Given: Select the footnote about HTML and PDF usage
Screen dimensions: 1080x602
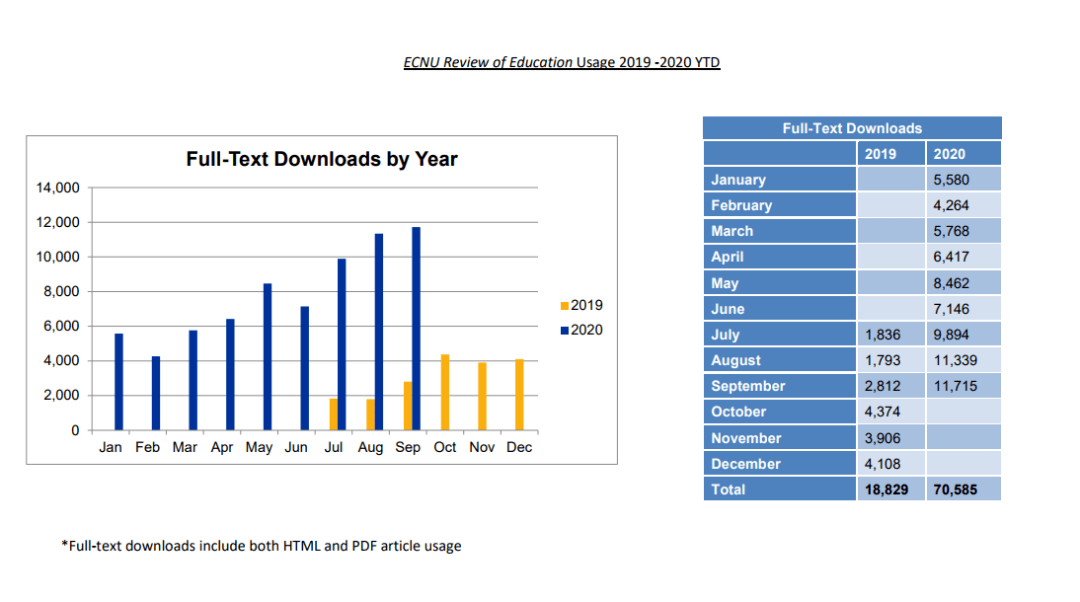Looking at the screenshot, I should (261, 546).
